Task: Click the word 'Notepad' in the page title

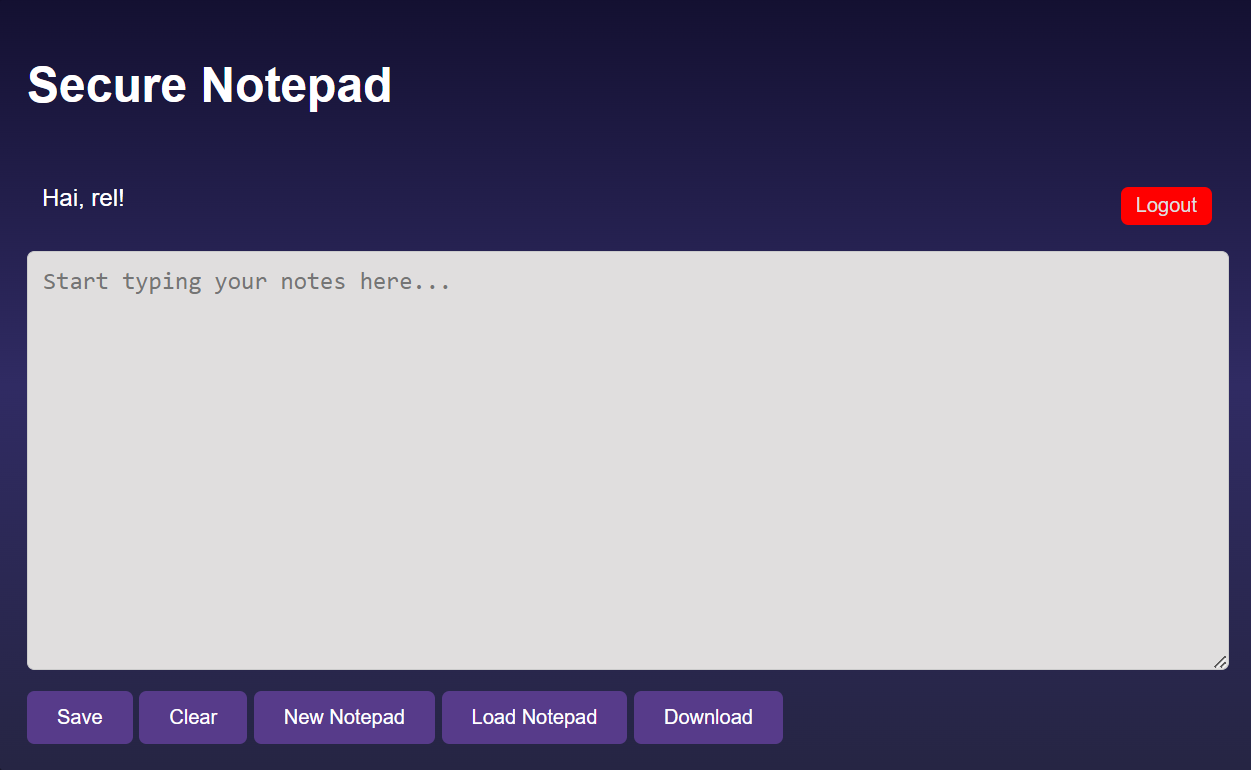Action: 296,85
